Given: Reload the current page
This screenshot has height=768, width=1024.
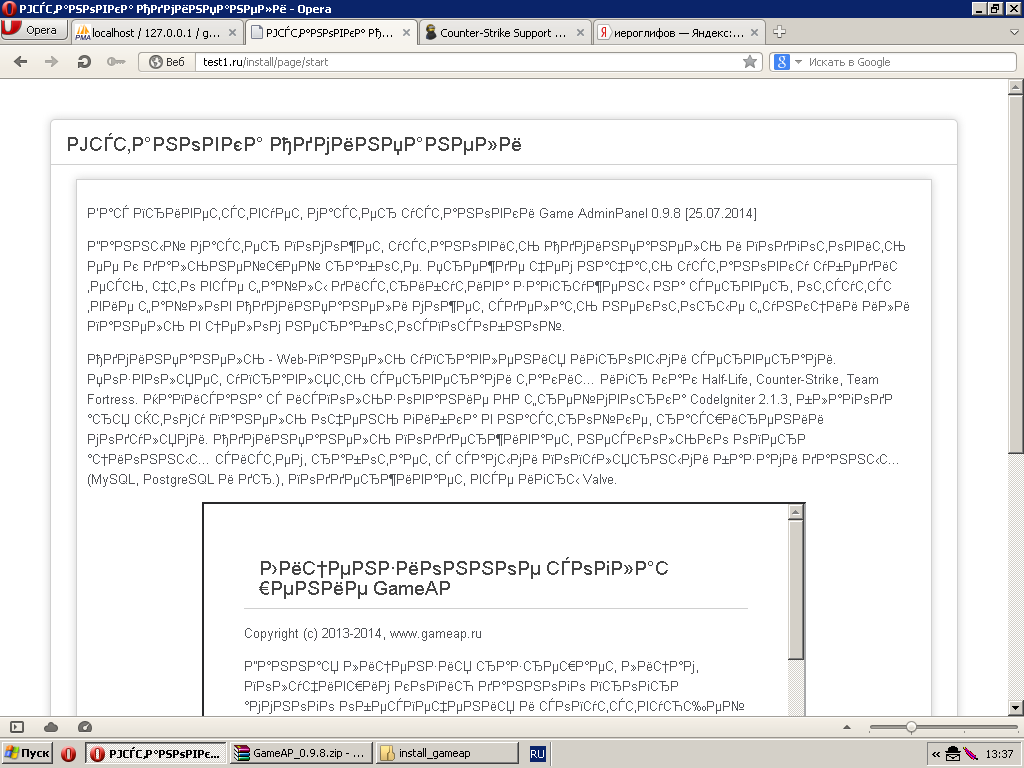Looking at the screenshot, I should [x=84, y=62].
